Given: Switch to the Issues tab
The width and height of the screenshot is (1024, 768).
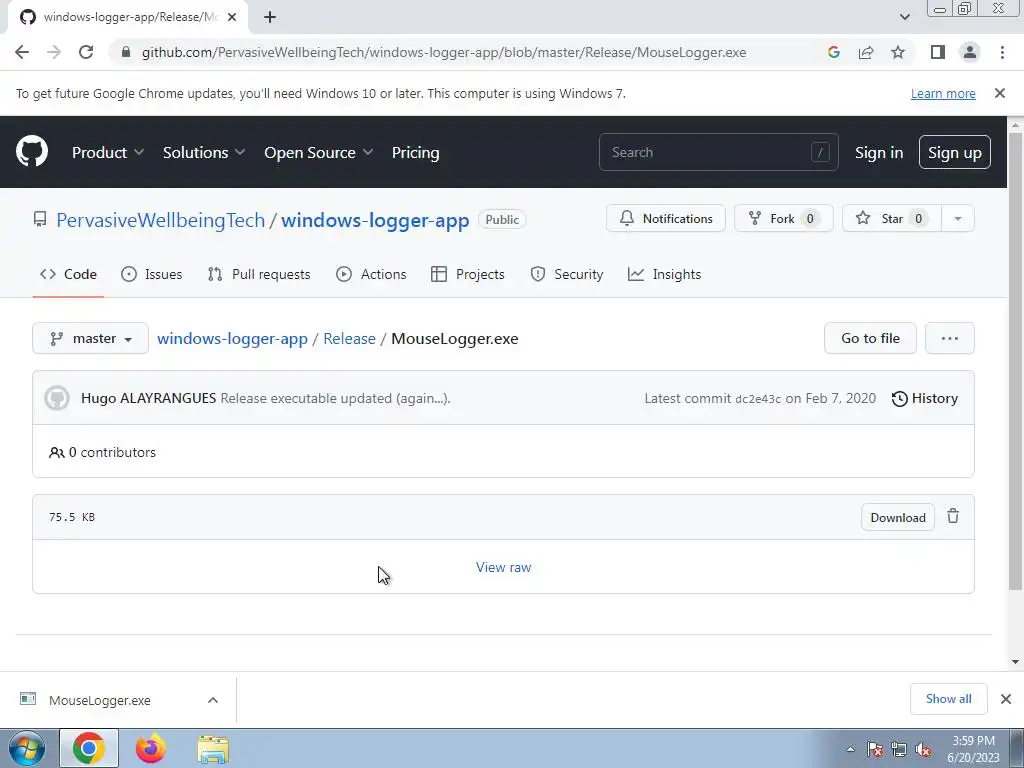Looking at the screenshot, I should (152, 274).
